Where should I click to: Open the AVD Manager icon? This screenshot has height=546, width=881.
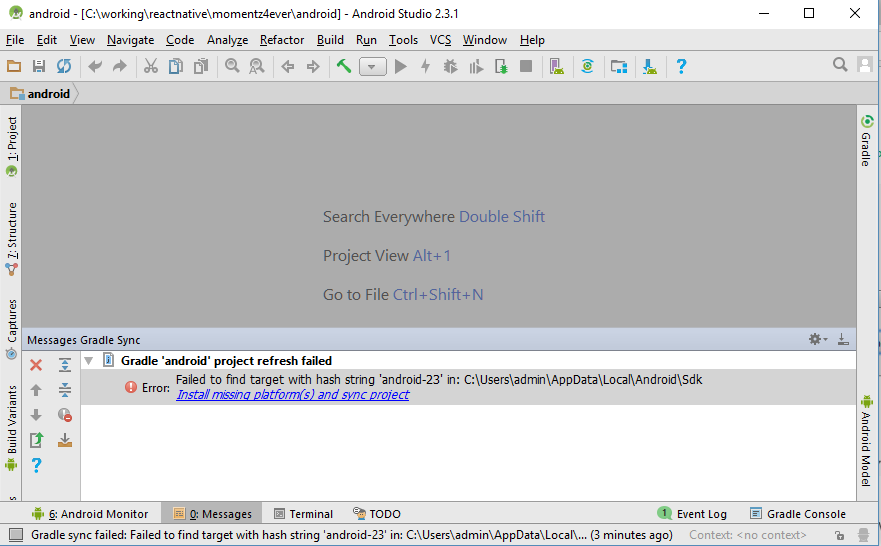(557, 66)
